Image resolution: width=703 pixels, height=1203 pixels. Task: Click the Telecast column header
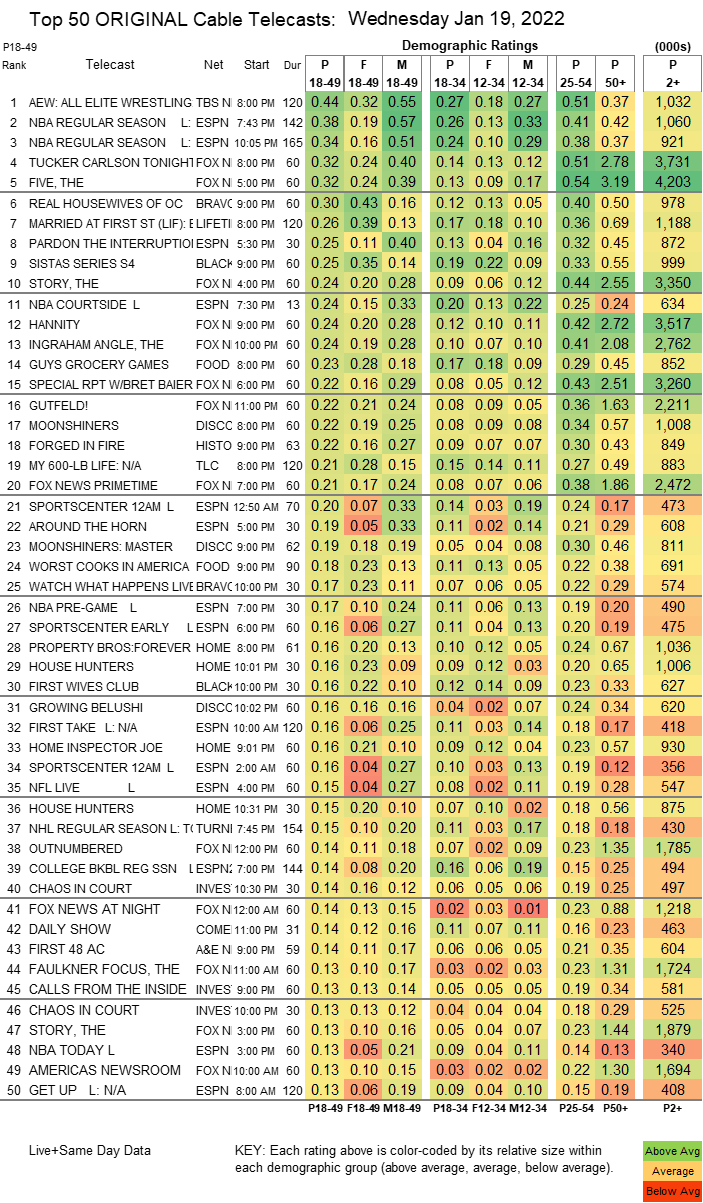click(x=110, y=64)
